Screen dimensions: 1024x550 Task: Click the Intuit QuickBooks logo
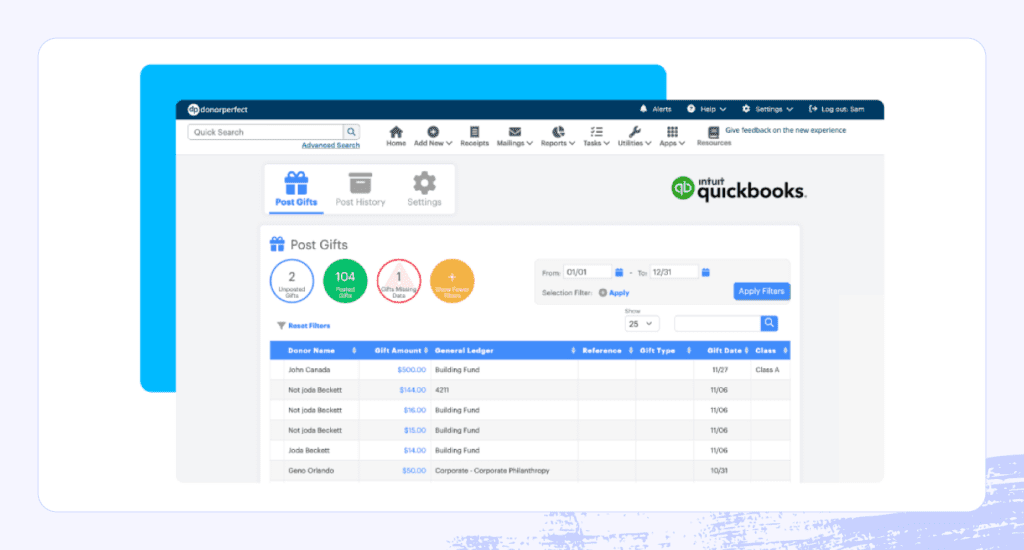739,188
